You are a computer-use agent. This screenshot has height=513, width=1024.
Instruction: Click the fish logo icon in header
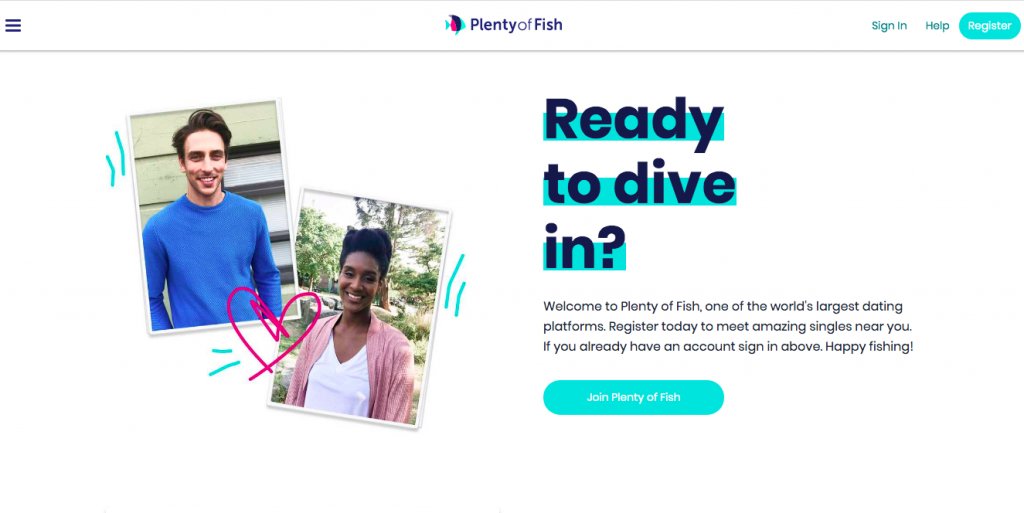pos(455,25)
